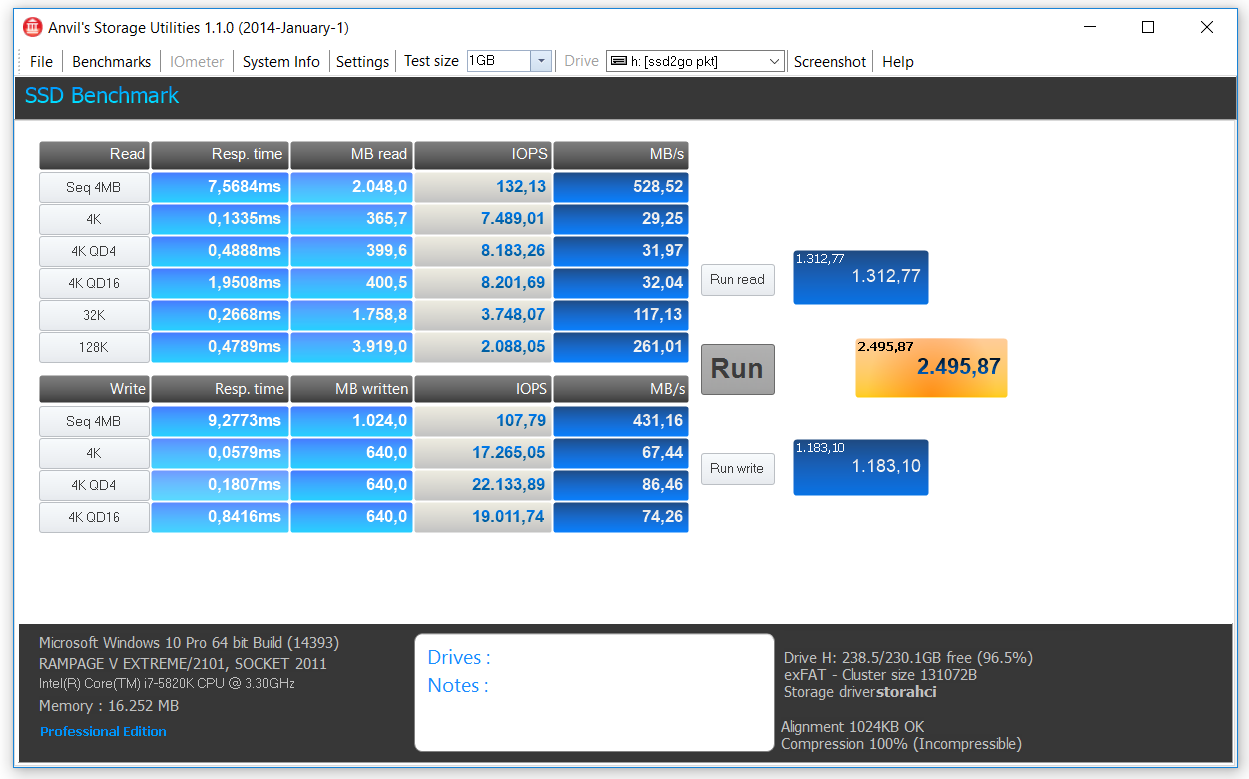Click the Storage driver storahci text
The image size is (1249, 779).
(860, 691)
